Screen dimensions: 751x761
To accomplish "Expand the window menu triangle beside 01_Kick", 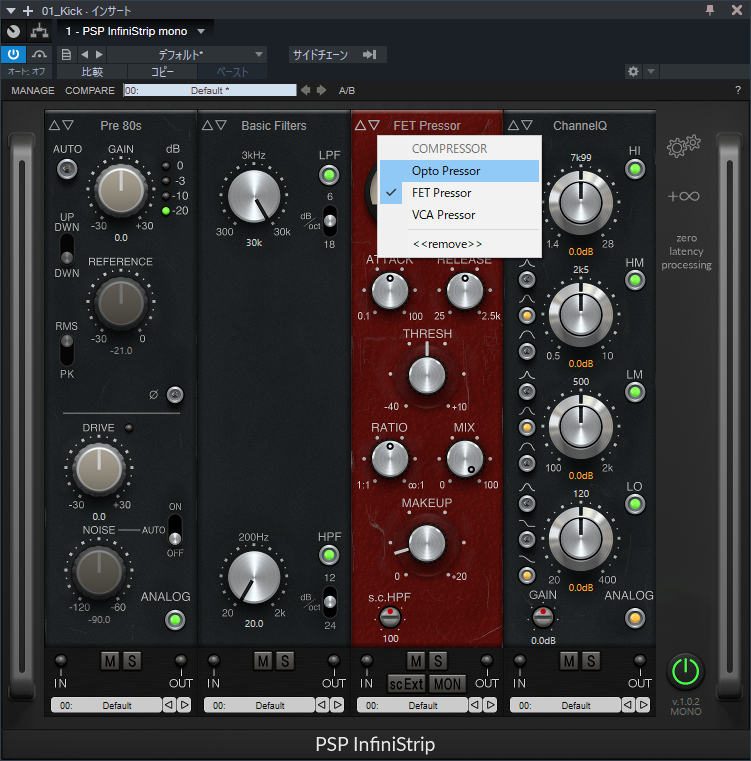I will coord(11,10).
